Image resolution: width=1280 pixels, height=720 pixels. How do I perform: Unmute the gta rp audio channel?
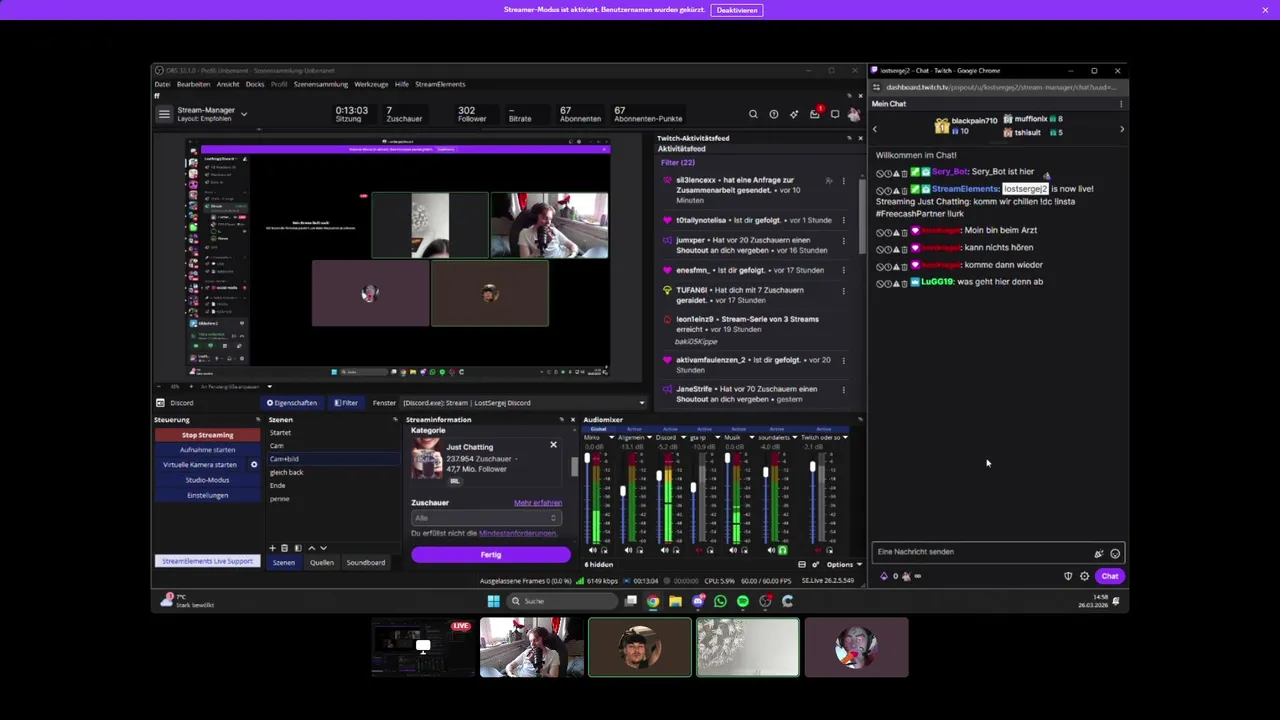coord(699,550)
